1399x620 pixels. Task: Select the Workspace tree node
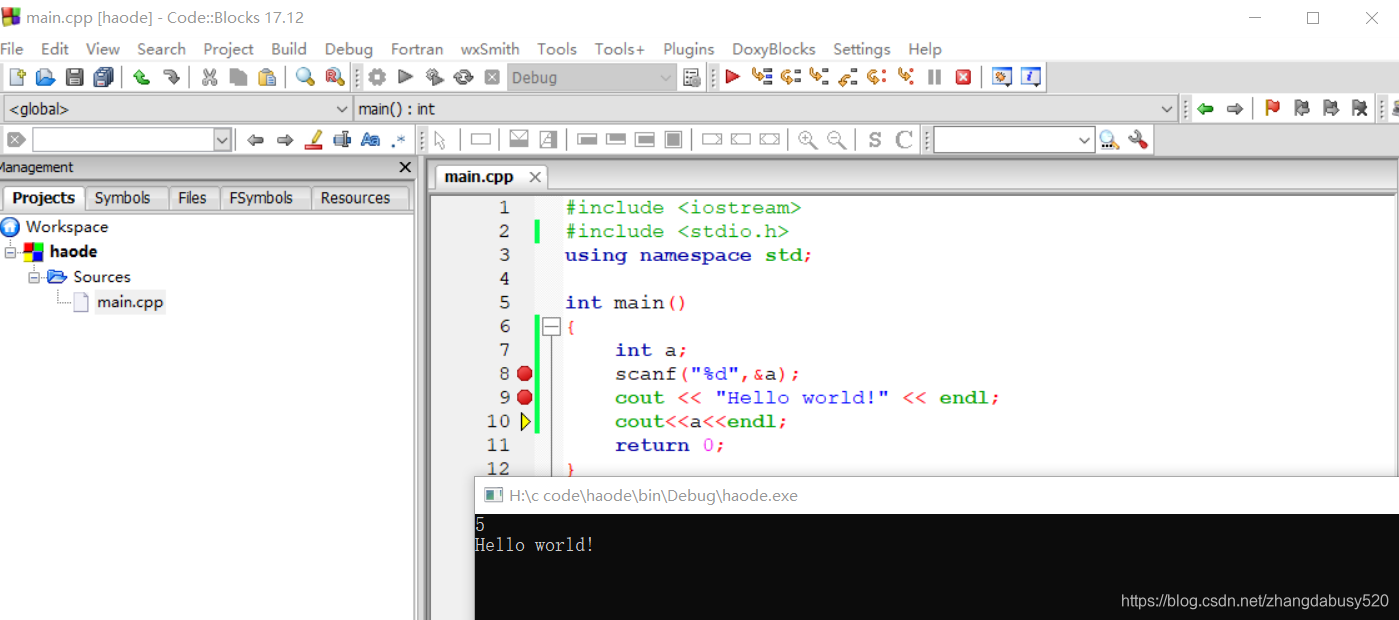pos(66,227)
